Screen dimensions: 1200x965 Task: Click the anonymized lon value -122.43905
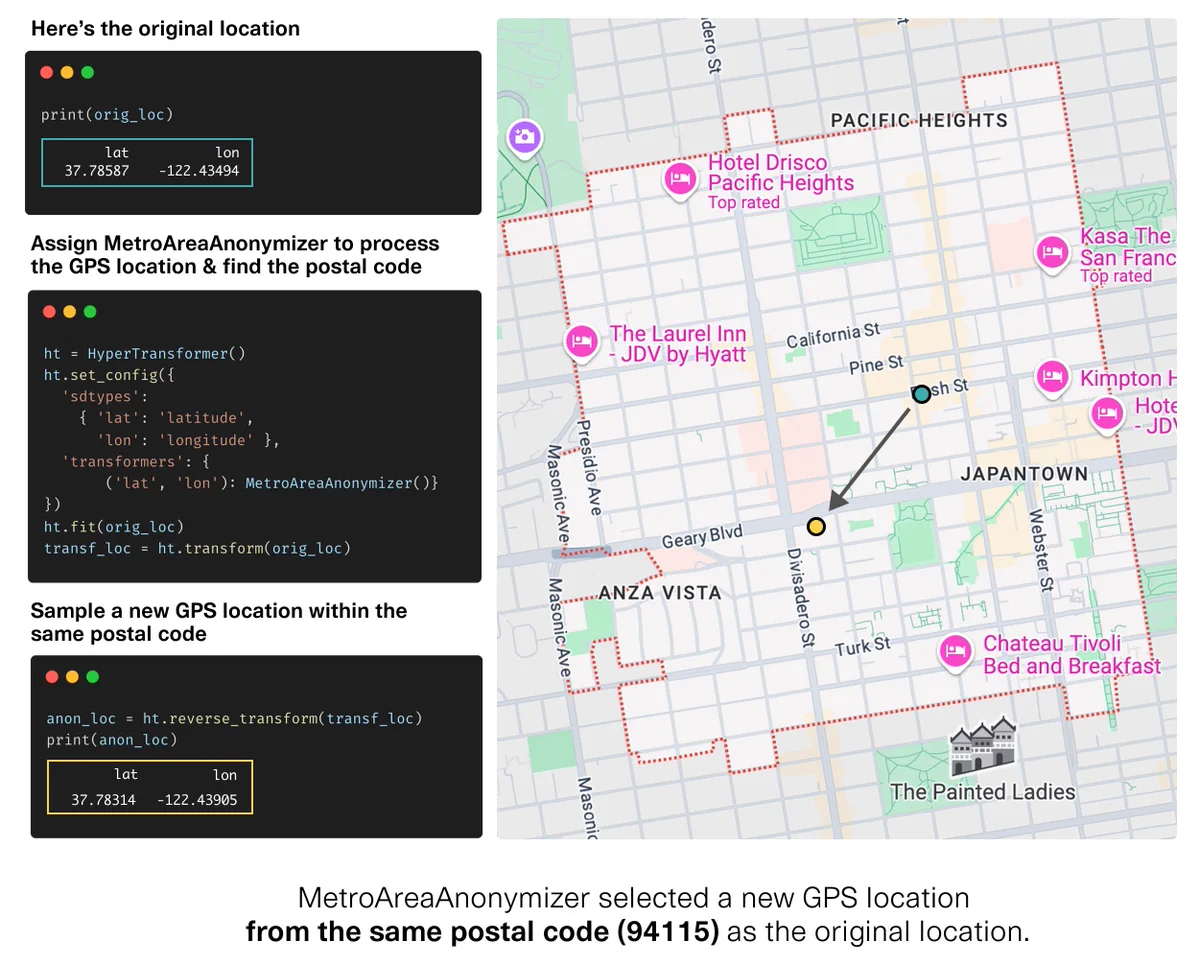197,800
